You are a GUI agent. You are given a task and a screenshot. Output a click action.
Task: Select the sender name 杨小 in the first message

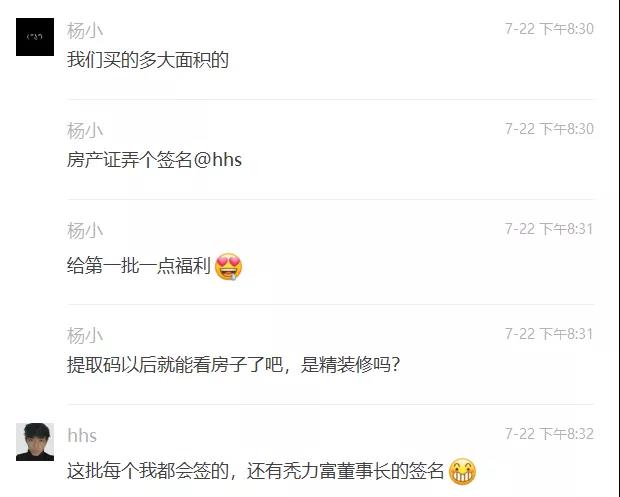coord(85,30)
